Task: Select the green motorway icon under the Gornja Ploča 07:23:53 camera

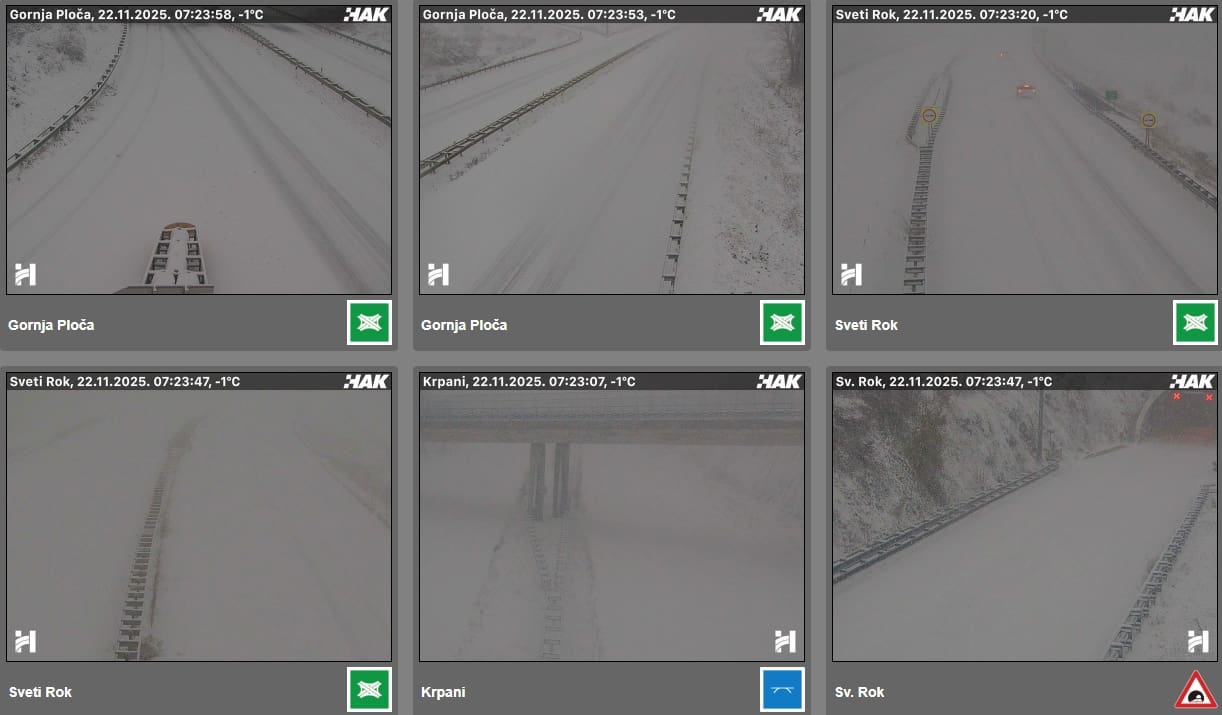Action: [782, 322]
